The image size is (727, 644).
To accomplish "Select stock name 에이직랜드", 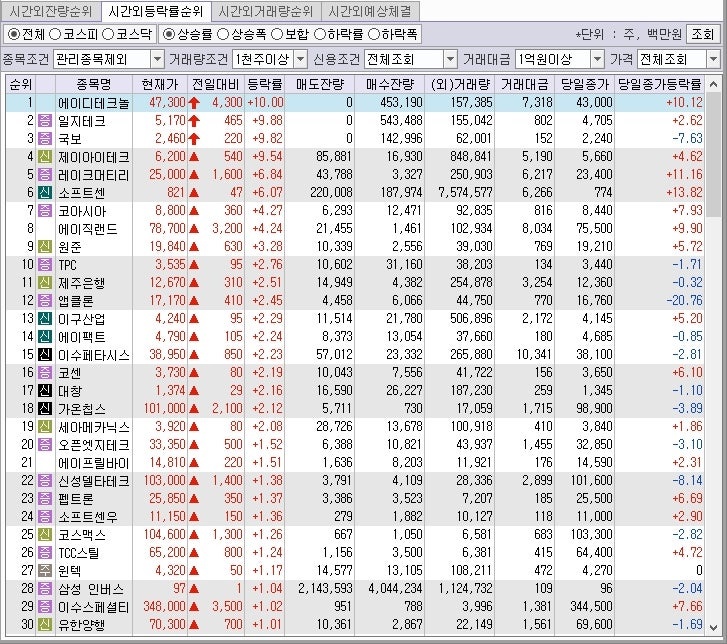I will [88, 229].
